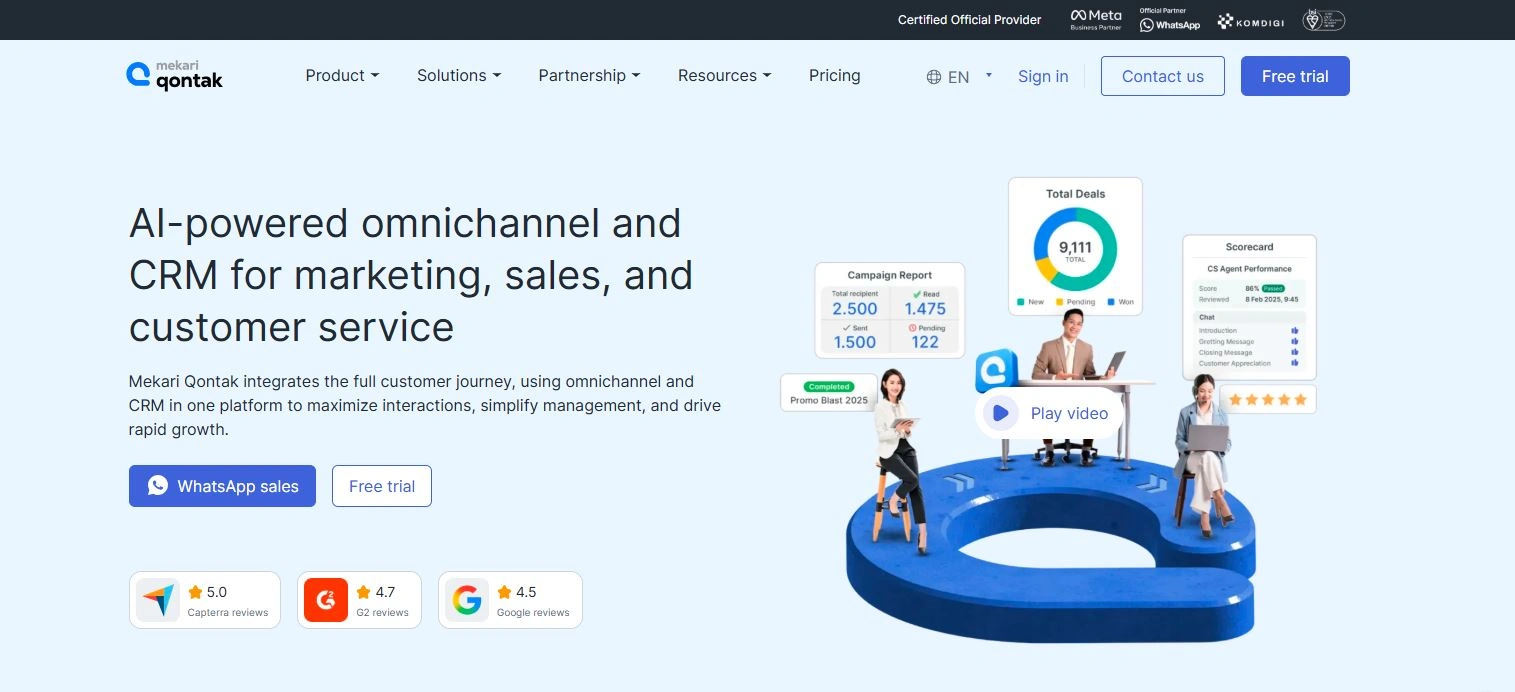Open the Solutions dropdown
The height and width of the screenshot is (692, 1515).
pyautogui.click(x=459, y=76)
